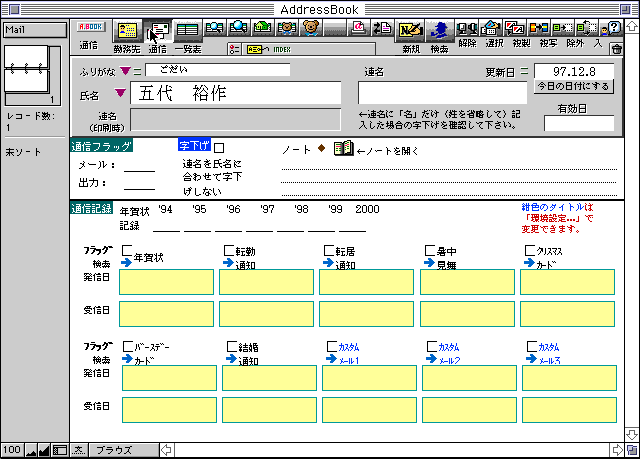Click the blue search arrow for カスタムメール1
The image size is (640, 459).
point(331,359)
